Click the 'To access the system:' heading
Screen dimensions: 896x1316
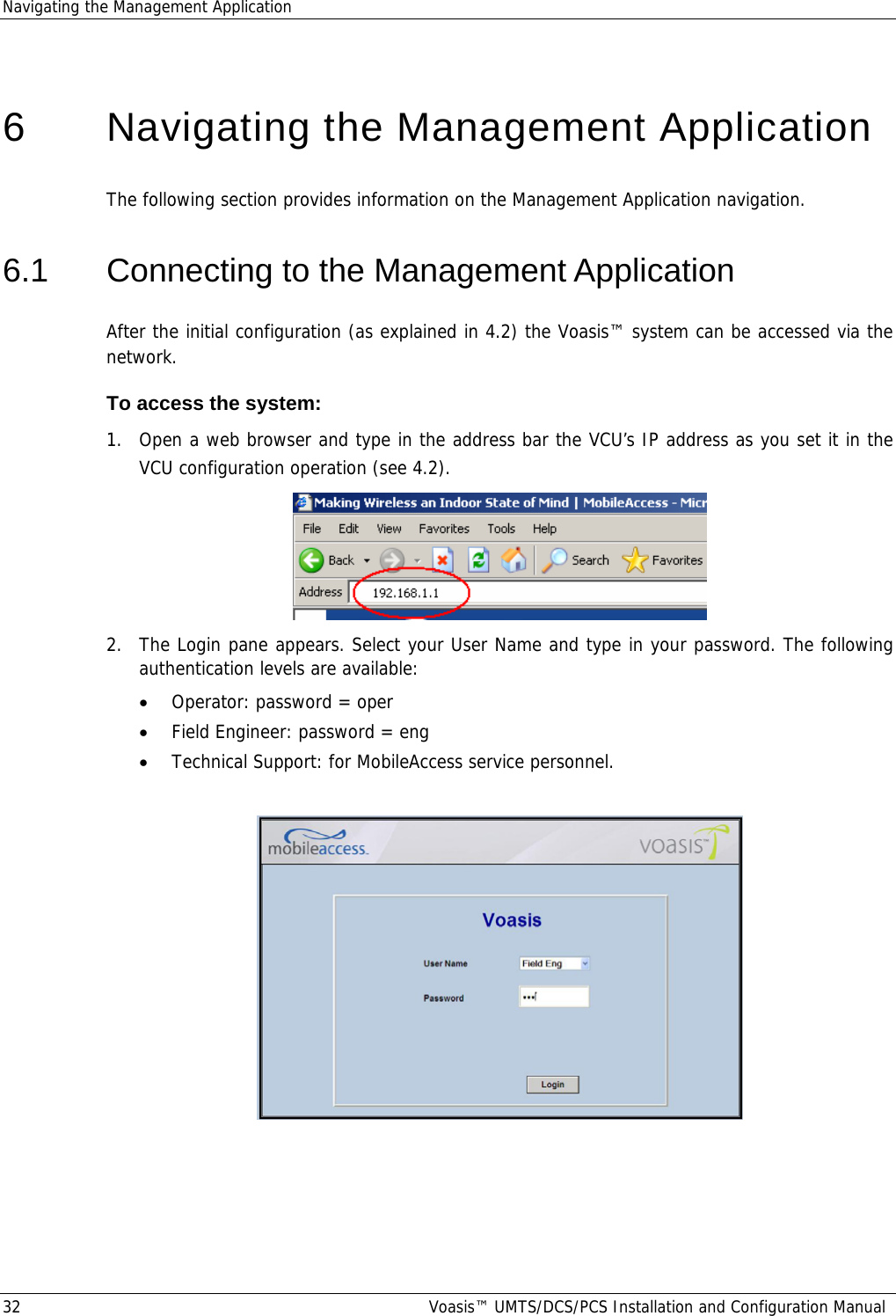(214, 404)
